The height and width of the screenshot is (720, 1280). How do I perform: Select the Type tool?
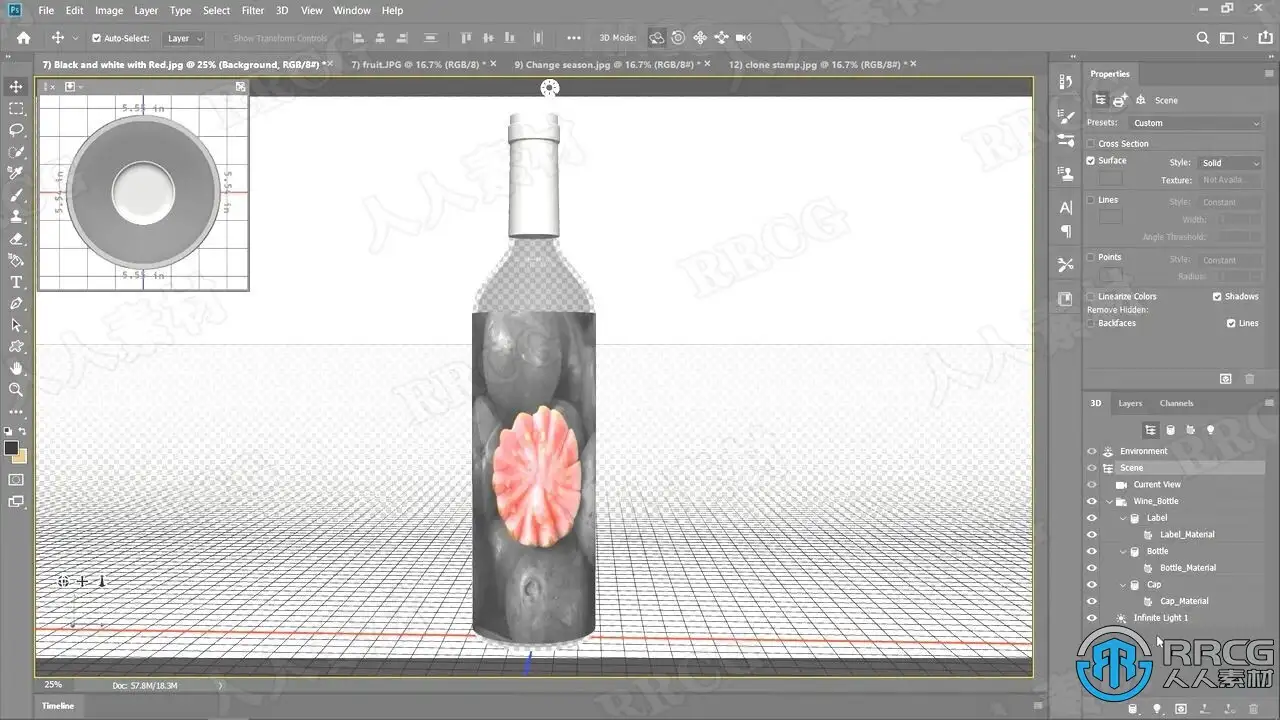tap(16, 282)
